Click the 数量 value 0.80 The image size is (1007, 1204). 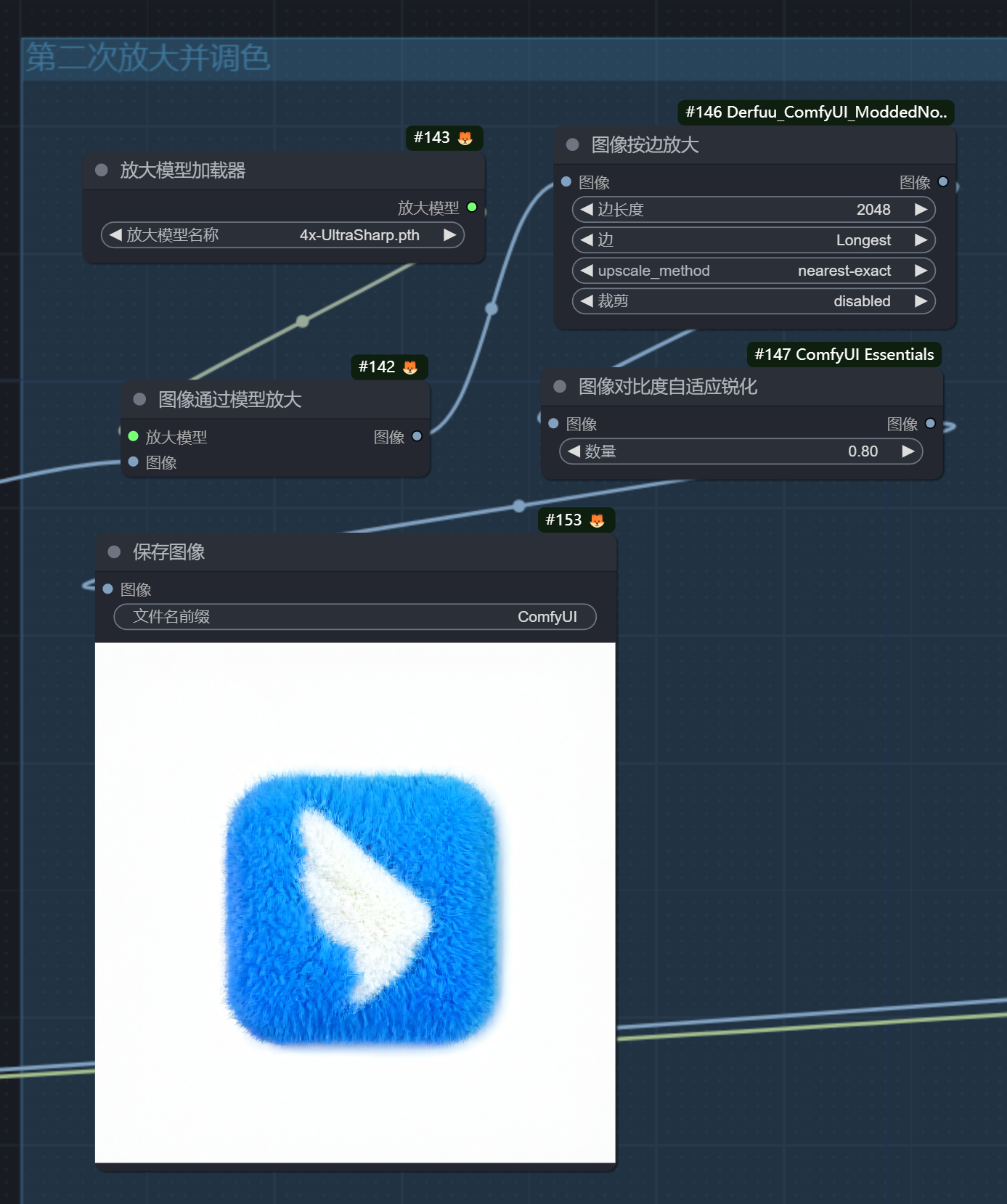tap(863, 451)
